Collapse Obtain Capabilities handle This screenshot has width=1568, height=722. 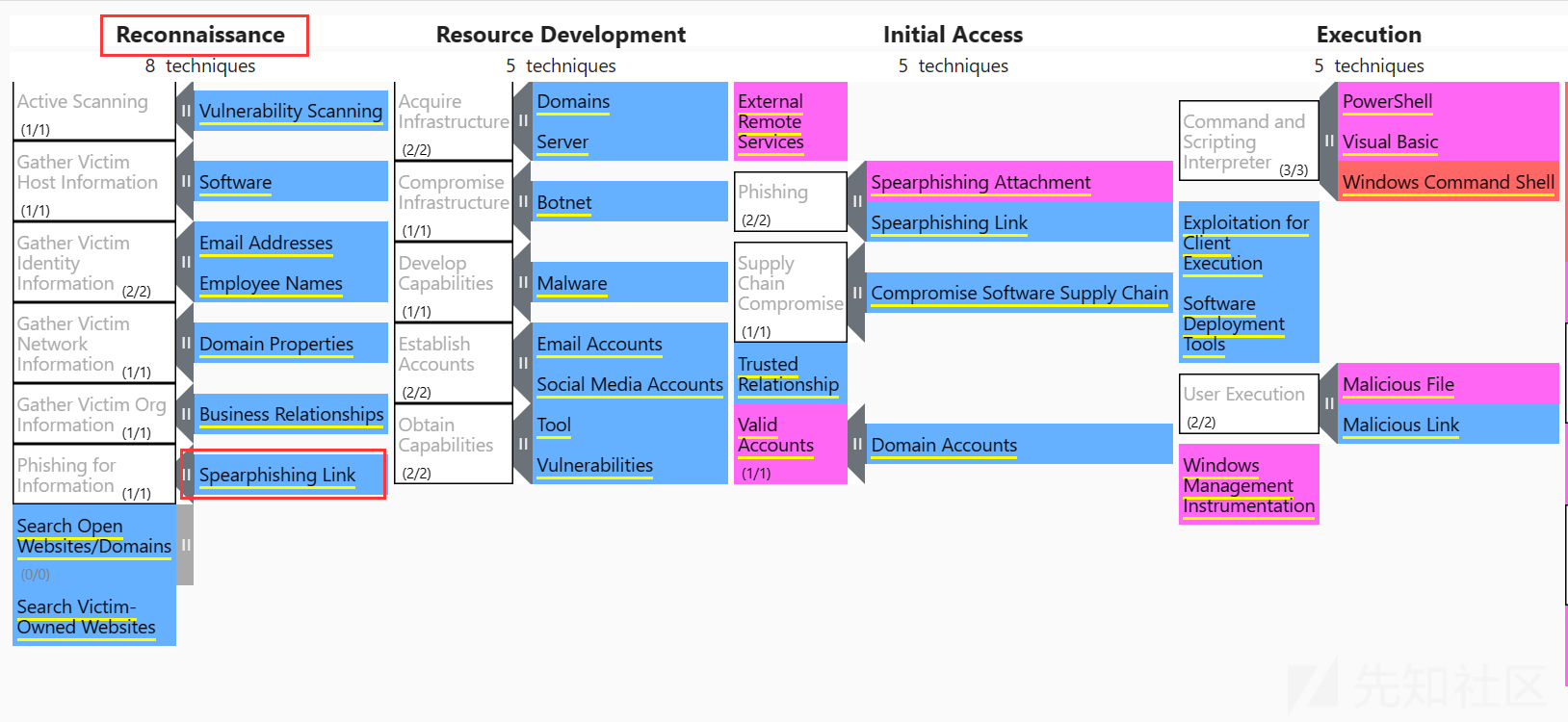[523, 444]
